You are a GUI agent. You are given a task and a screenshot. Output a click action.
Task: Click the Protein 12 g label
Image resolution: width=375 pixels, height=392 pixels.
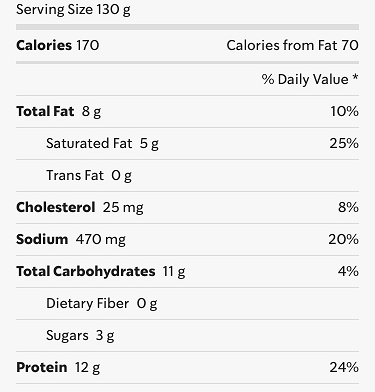click(58, 367)
